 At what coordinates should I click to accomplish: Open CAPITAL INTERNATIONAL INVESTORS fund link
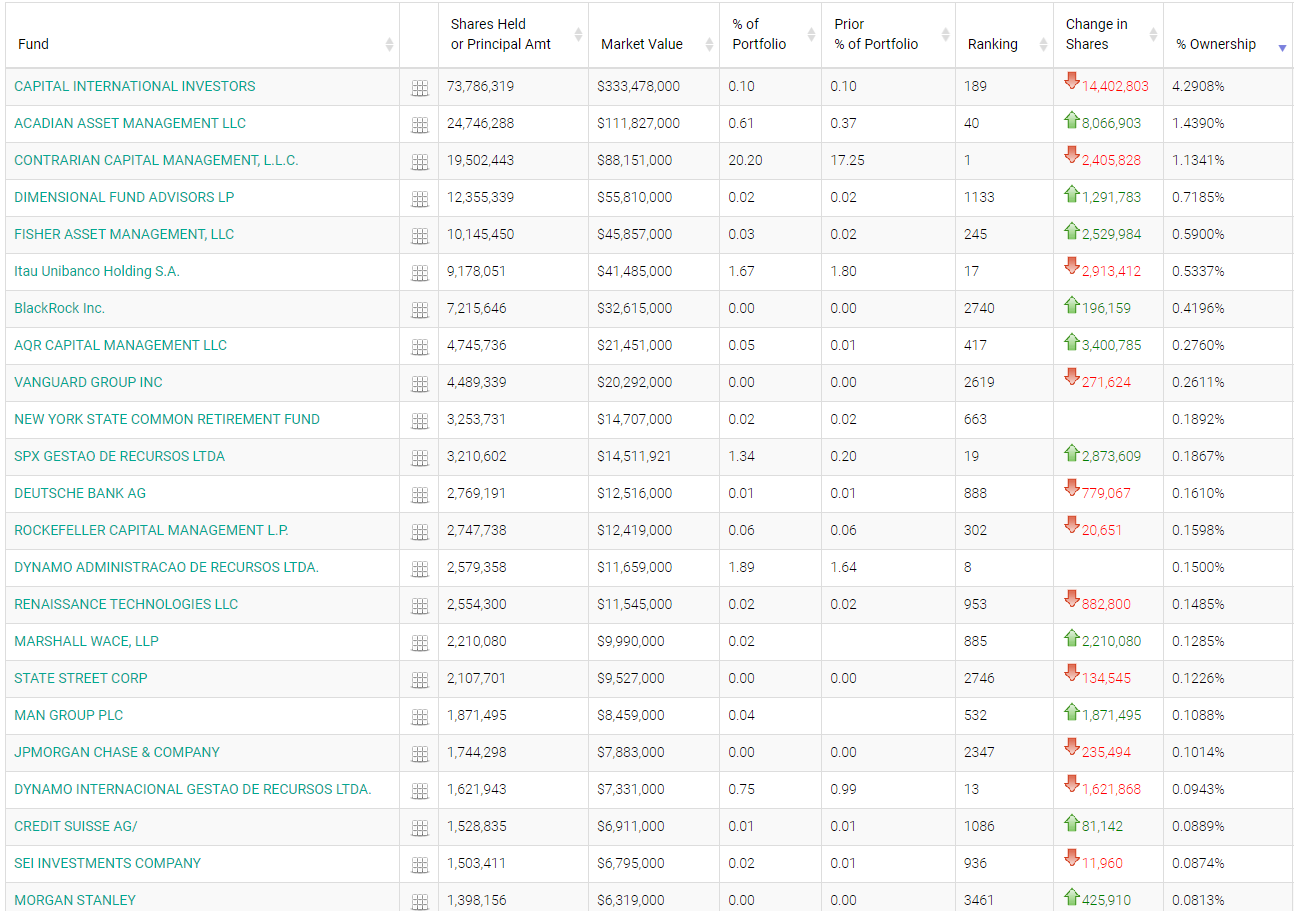click(135, 86)
